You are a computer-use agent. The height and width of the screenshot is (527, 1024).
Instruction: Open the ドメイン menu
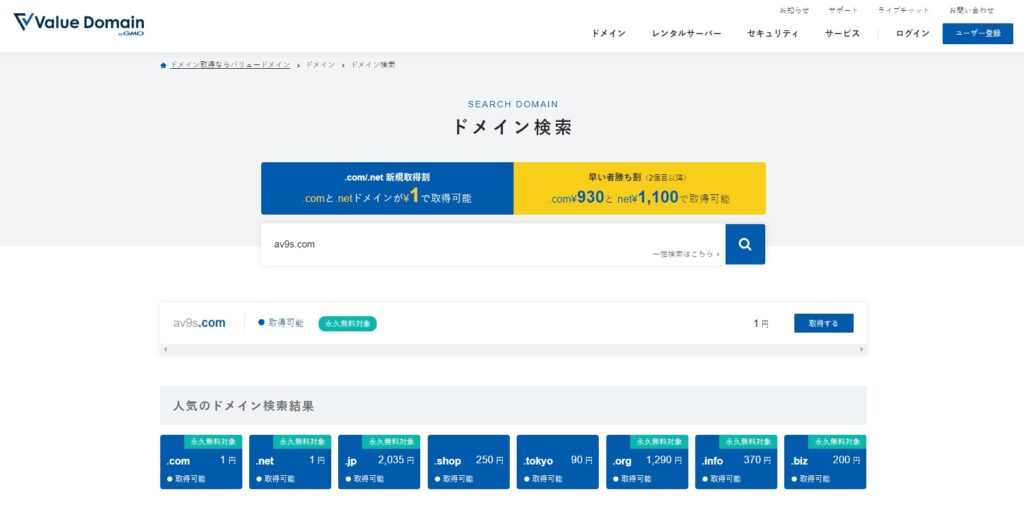click(609, 33)
